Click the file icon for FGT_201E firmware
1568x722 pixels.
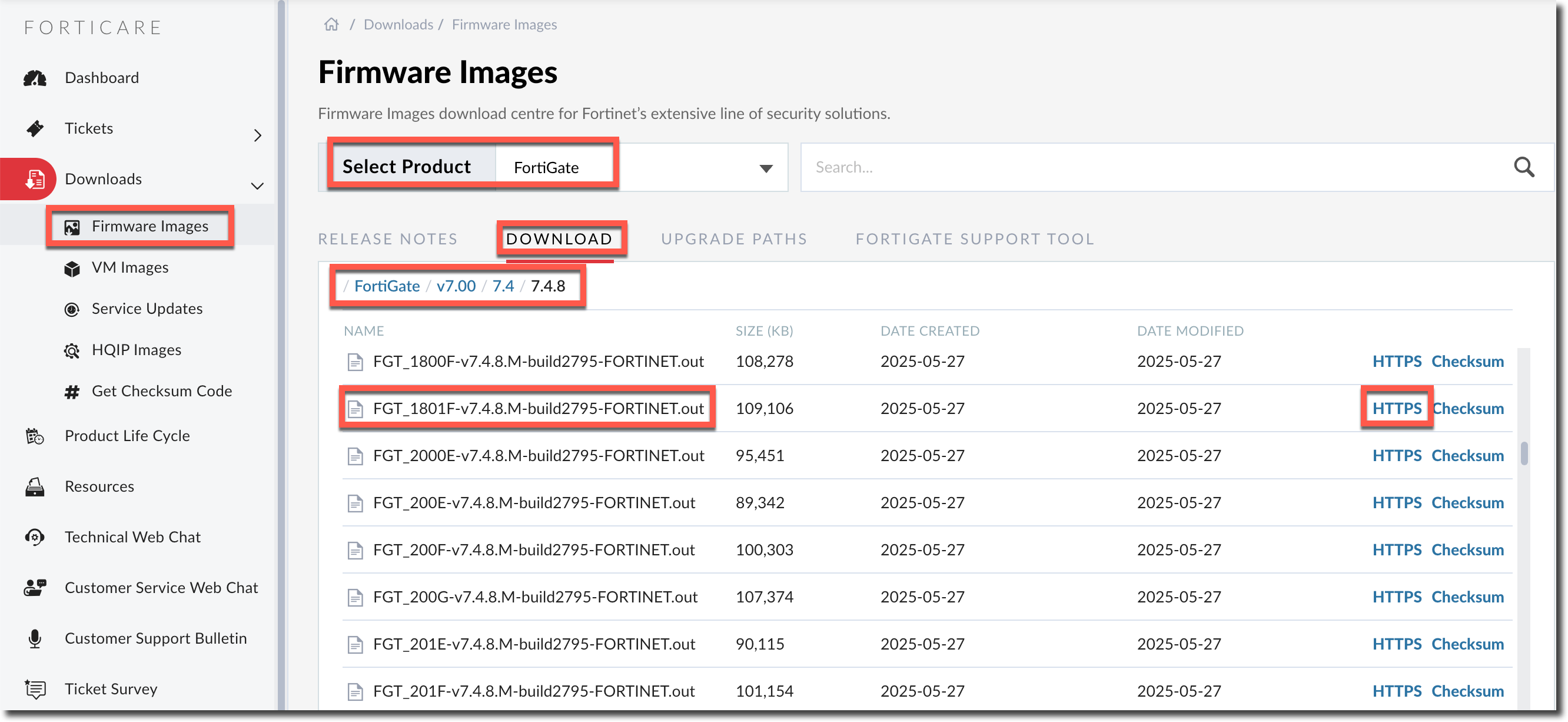pos(355,645)
